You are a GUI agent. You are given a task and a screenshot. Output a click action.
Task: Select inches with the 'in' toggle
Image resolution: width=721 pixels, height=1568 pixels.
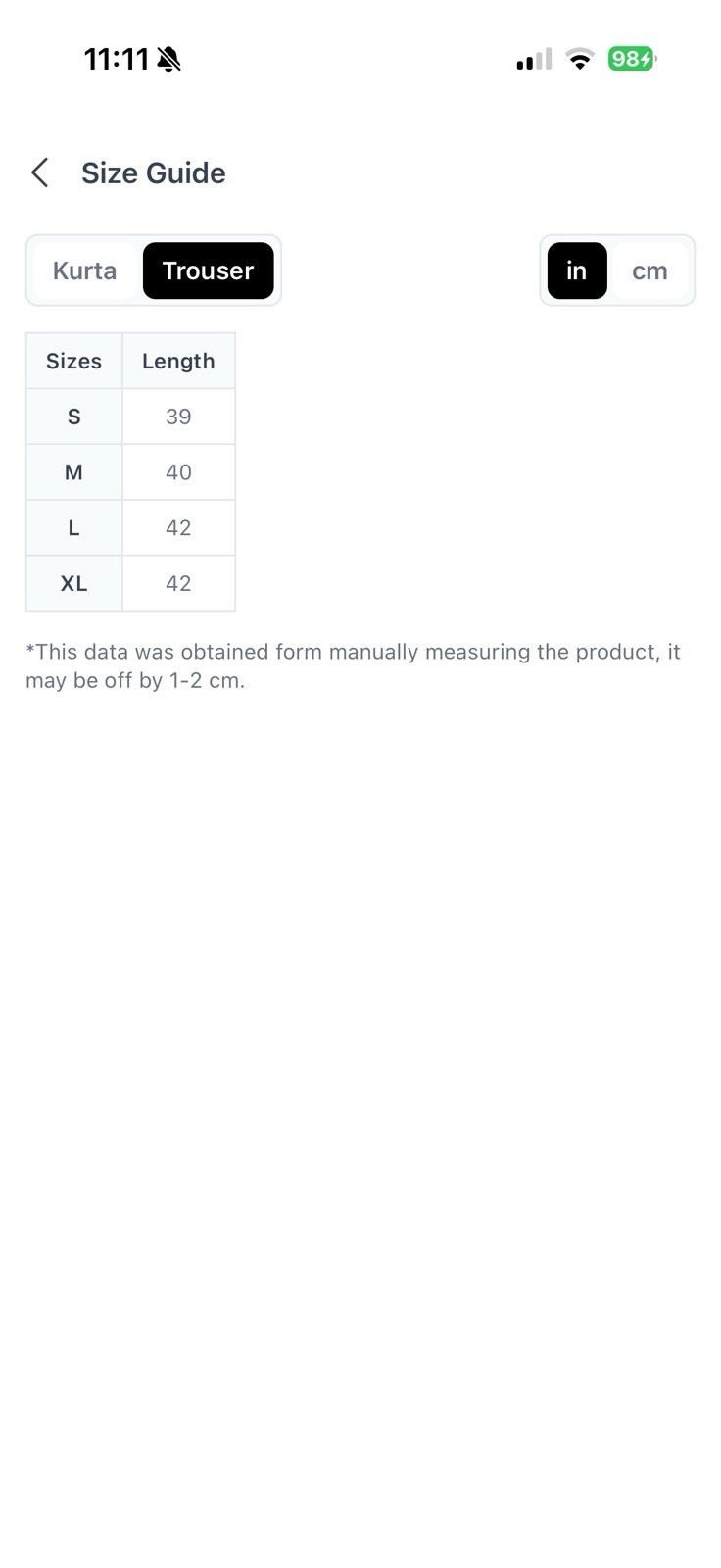pyautogui.click(x=576, y=270)
